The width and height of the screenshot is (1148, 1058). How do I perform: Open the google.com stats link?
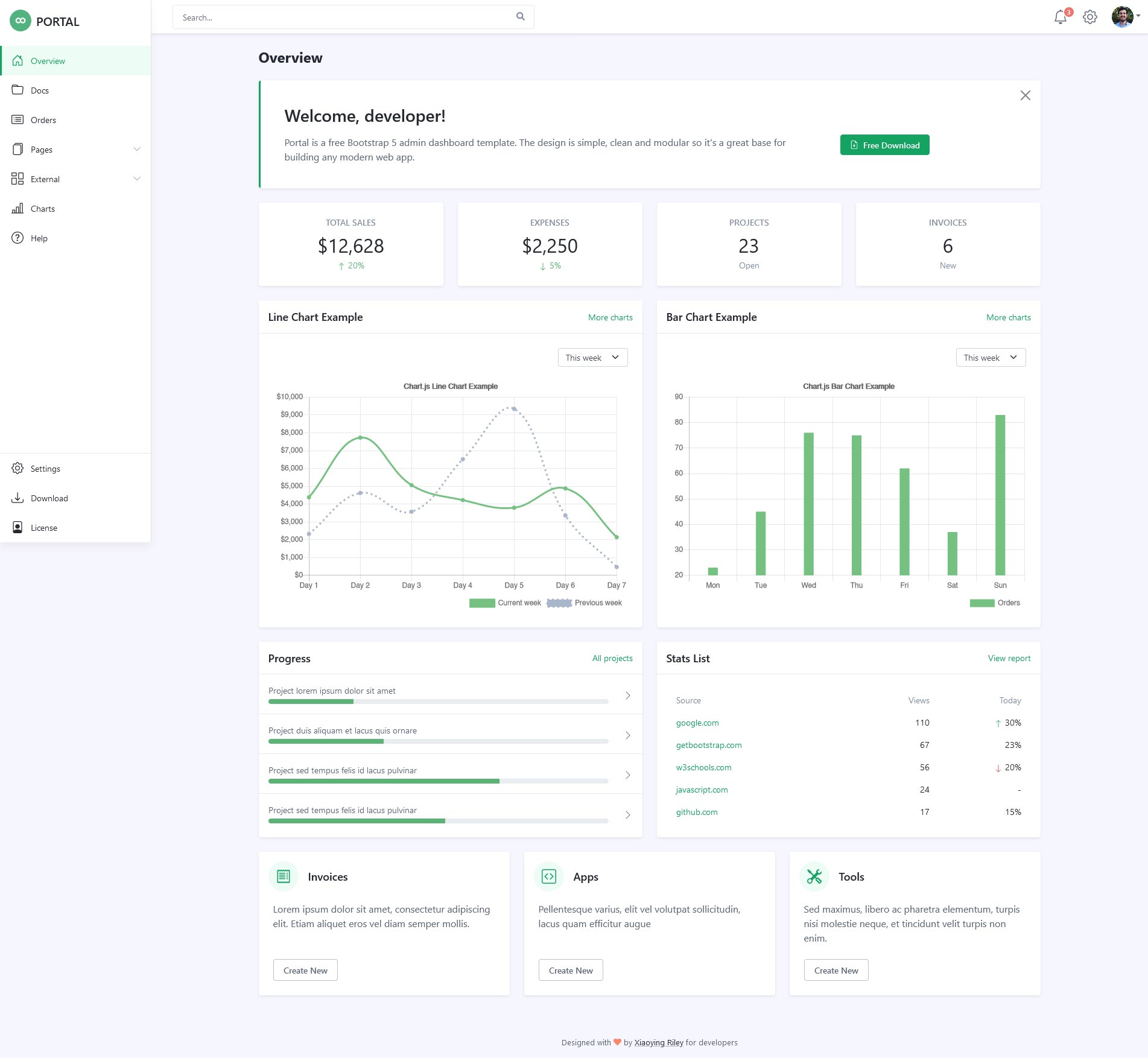tap(697, 723)
